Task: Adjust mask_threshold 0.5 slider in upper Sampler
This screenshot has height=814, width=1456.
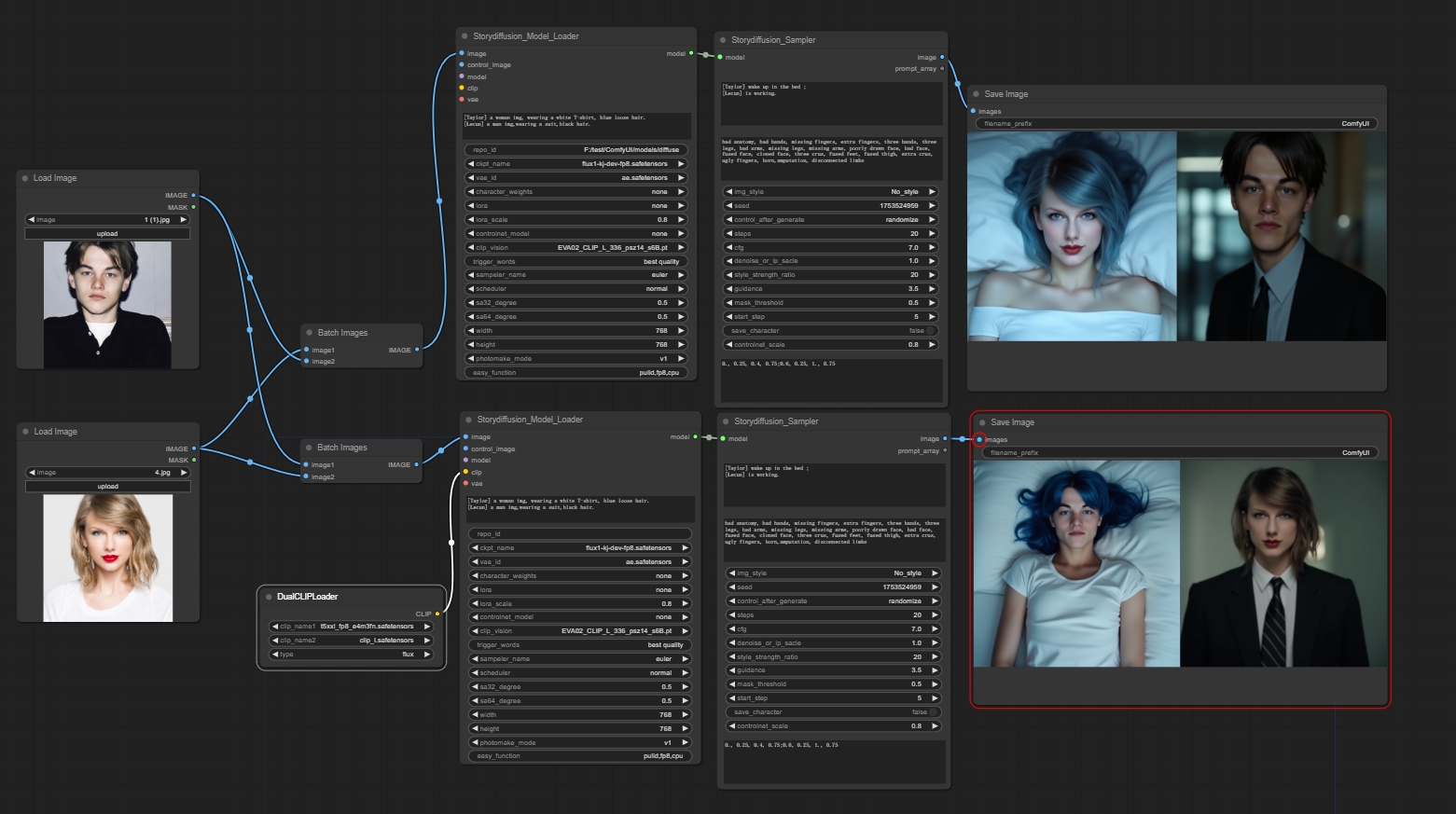Action: coord(830,302)
